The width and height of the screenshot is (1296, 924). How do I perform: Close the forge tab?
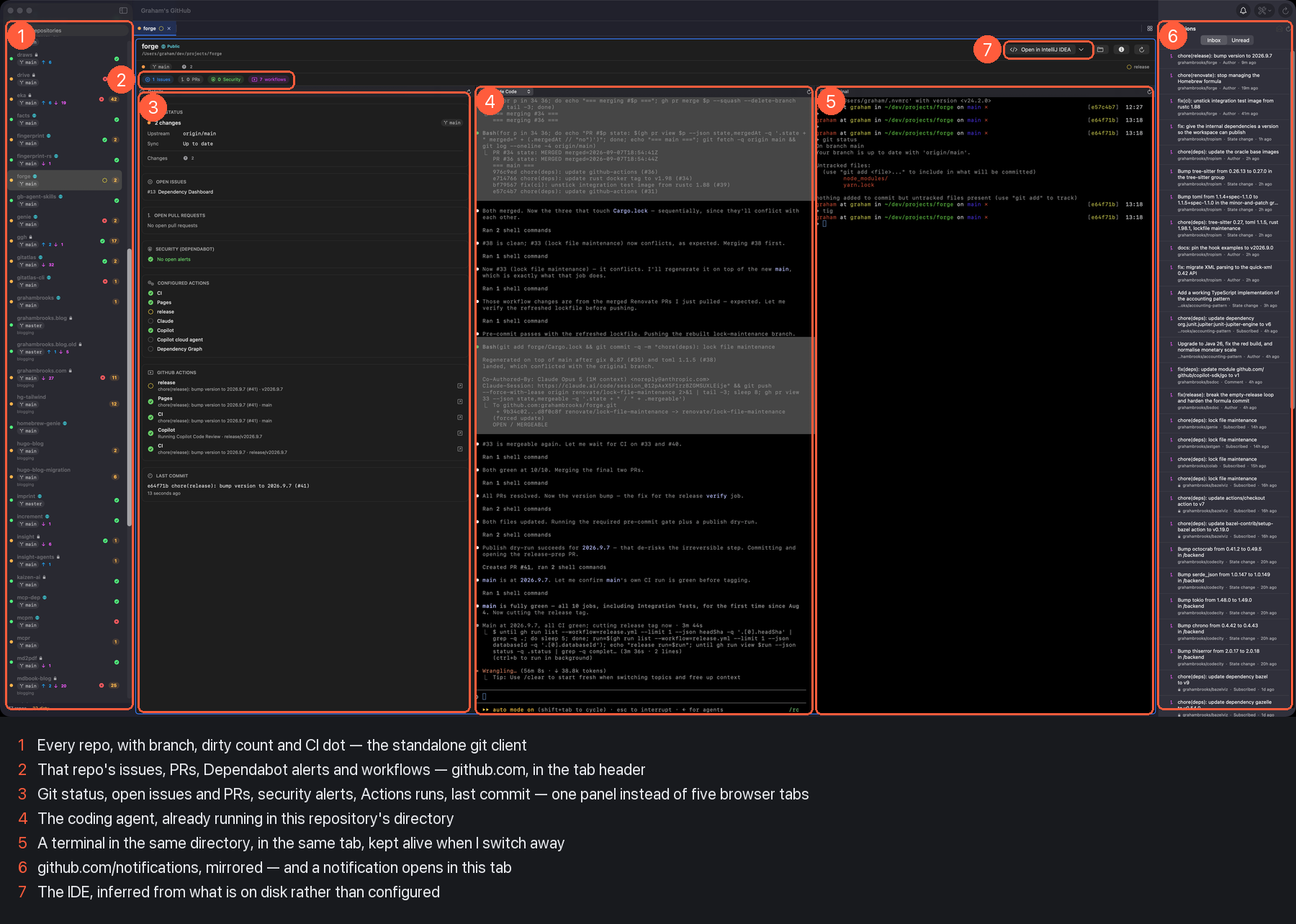pos(169,29)
